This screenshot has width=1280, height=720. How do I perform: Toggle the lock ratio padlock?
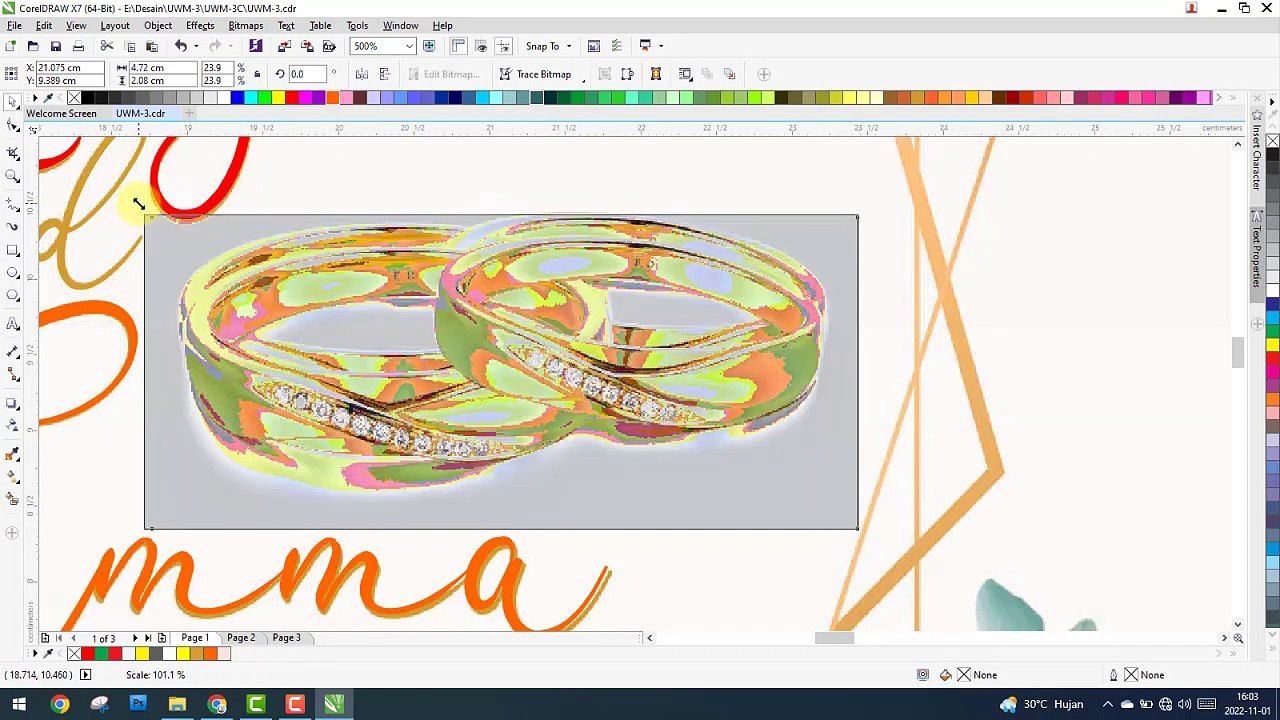pos(256,74)
